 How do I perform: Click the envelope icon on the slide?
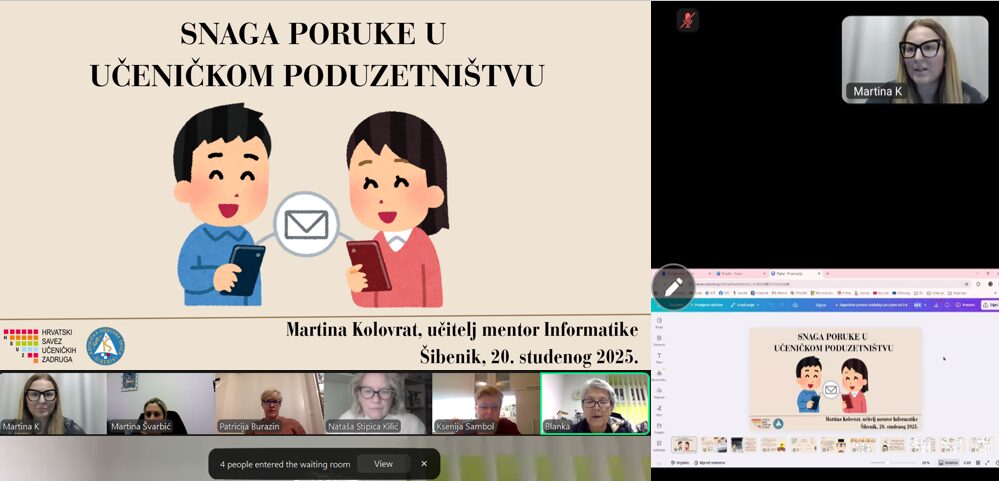coord(306,224)
